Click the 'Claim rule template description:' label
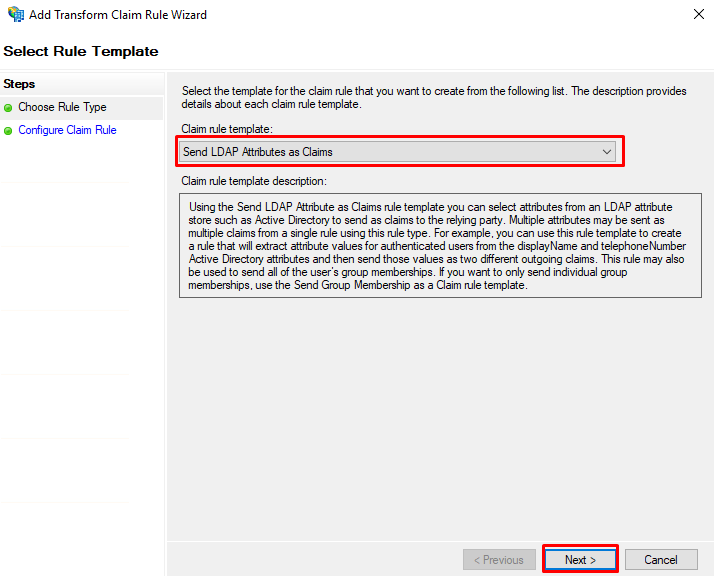 click(x=254, y=181)
